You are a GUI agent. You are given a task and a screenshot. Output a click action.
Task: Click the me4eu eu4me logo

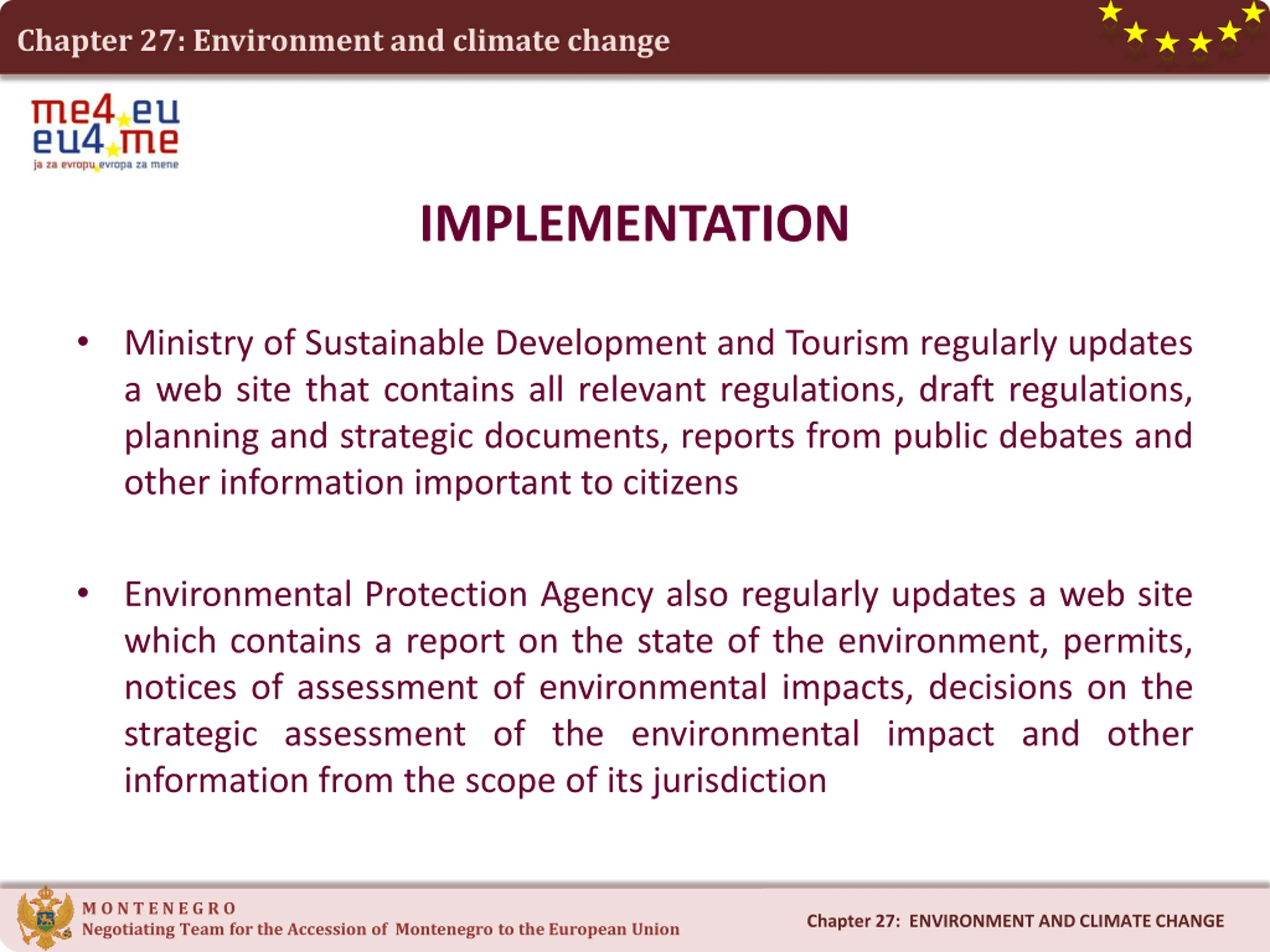click(106, 133)
